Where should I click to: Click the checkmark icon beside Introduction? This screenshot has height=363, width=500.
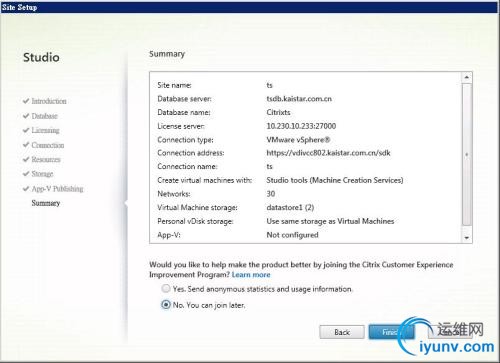pyautogui.click(x=26, y=101)
